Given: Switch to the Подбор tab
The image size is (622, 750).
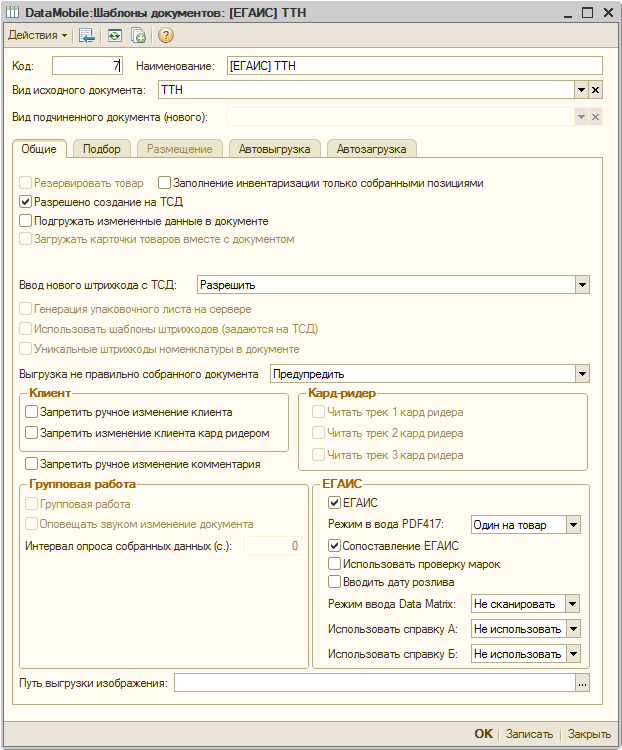Looking at the screenshot, I should pyautogui.click(x=102, y=149).
